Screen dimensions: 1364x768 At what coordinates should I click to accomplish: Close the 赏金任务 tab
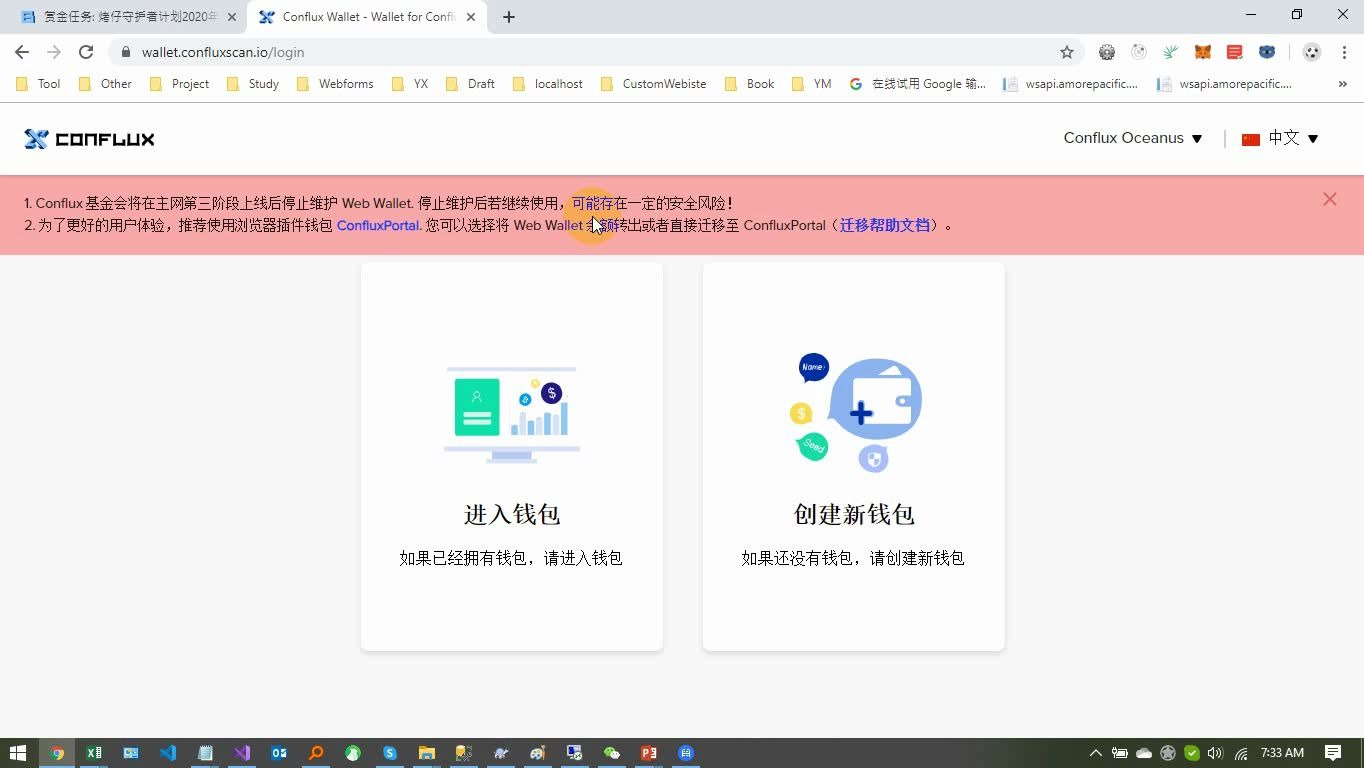point(232,17)
